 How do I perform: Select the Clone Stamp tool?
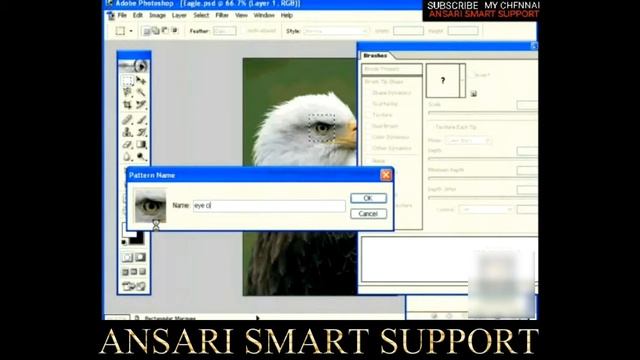tap(127, 132)
